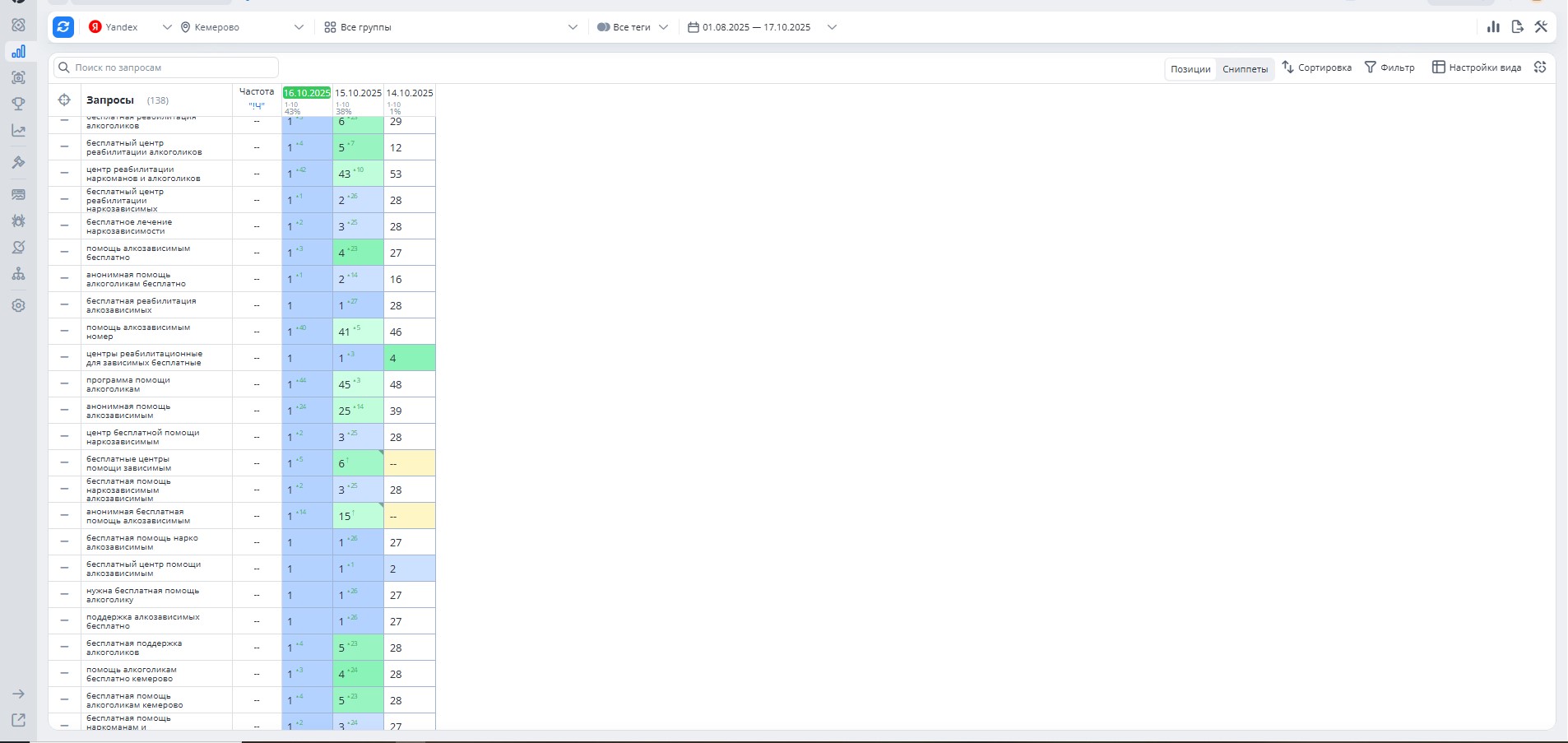Click the green cell with position 4 under 14.10.2025
The height and width of the screenshot is (743, 1568).
pos(410,358)
